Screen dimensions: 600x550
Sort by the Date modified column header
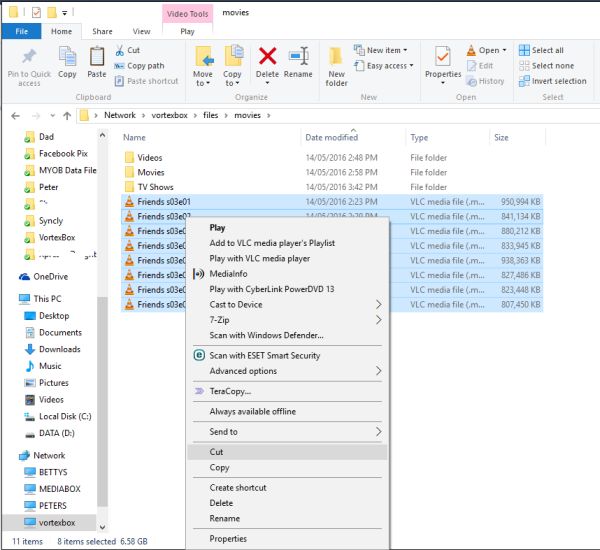(331, 137)
